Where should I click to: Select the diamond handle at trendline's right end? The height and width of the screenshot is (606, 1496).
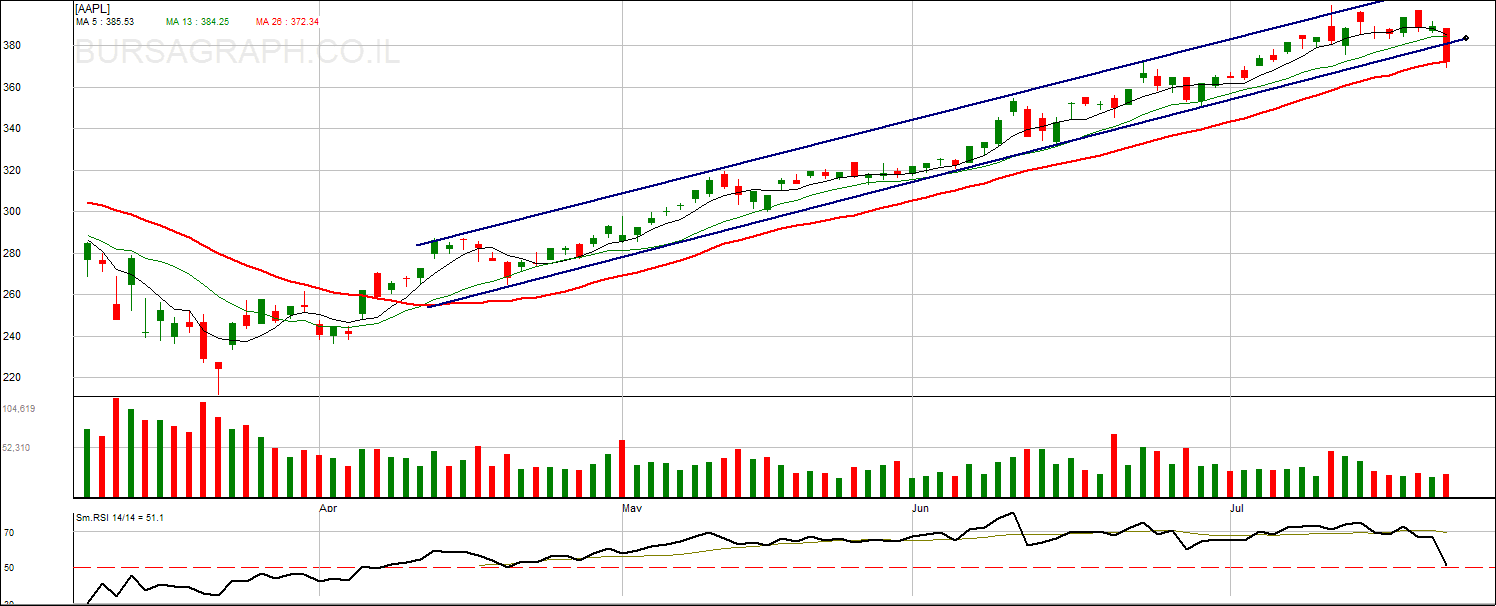(x=1466, y=38)
